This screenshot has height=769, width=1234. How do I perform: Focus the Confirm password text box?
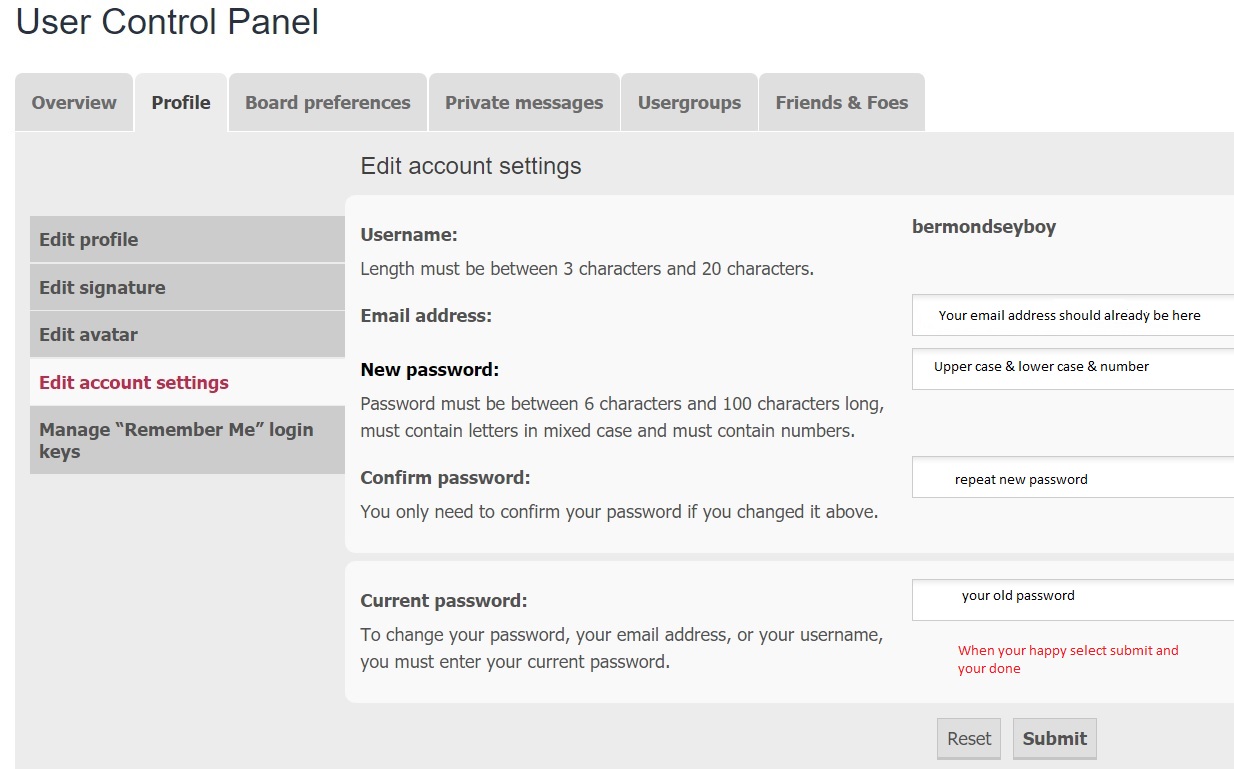point(1072,478)
